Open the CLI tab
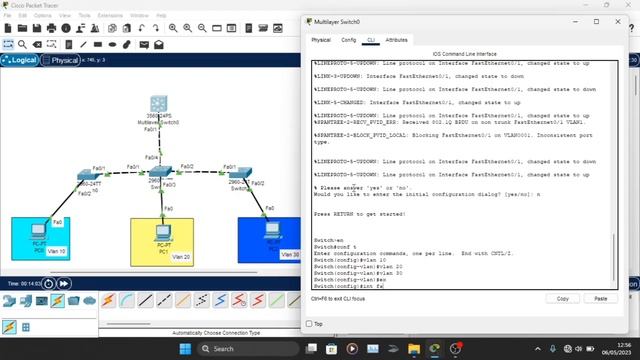The width and height of the screenshot is (640, 360). [x=371, y=40]
